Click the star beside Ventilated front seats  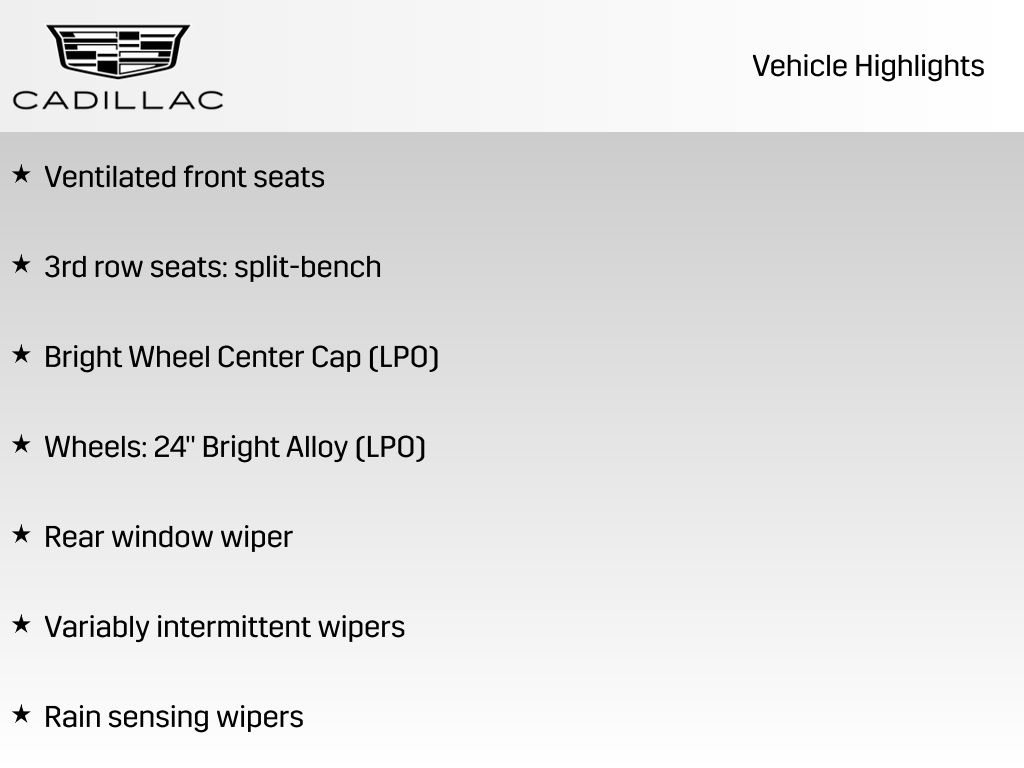point(21,175)
